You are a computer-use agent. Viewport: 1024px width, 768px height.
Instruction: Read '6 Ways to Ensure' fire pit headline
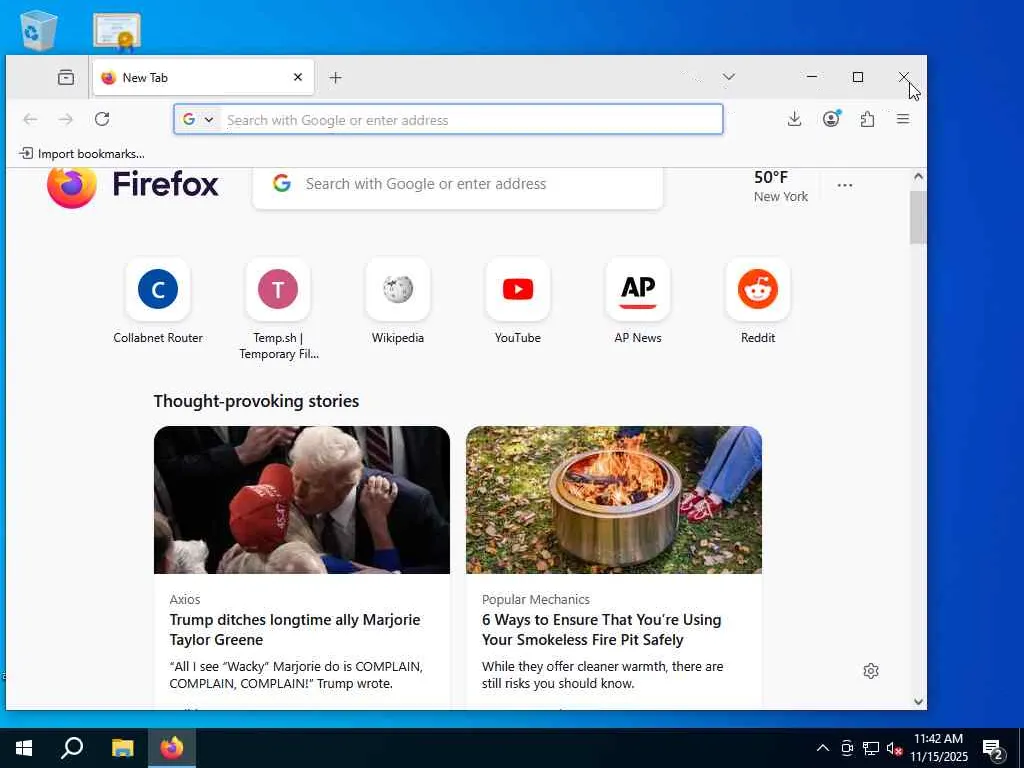601,630
